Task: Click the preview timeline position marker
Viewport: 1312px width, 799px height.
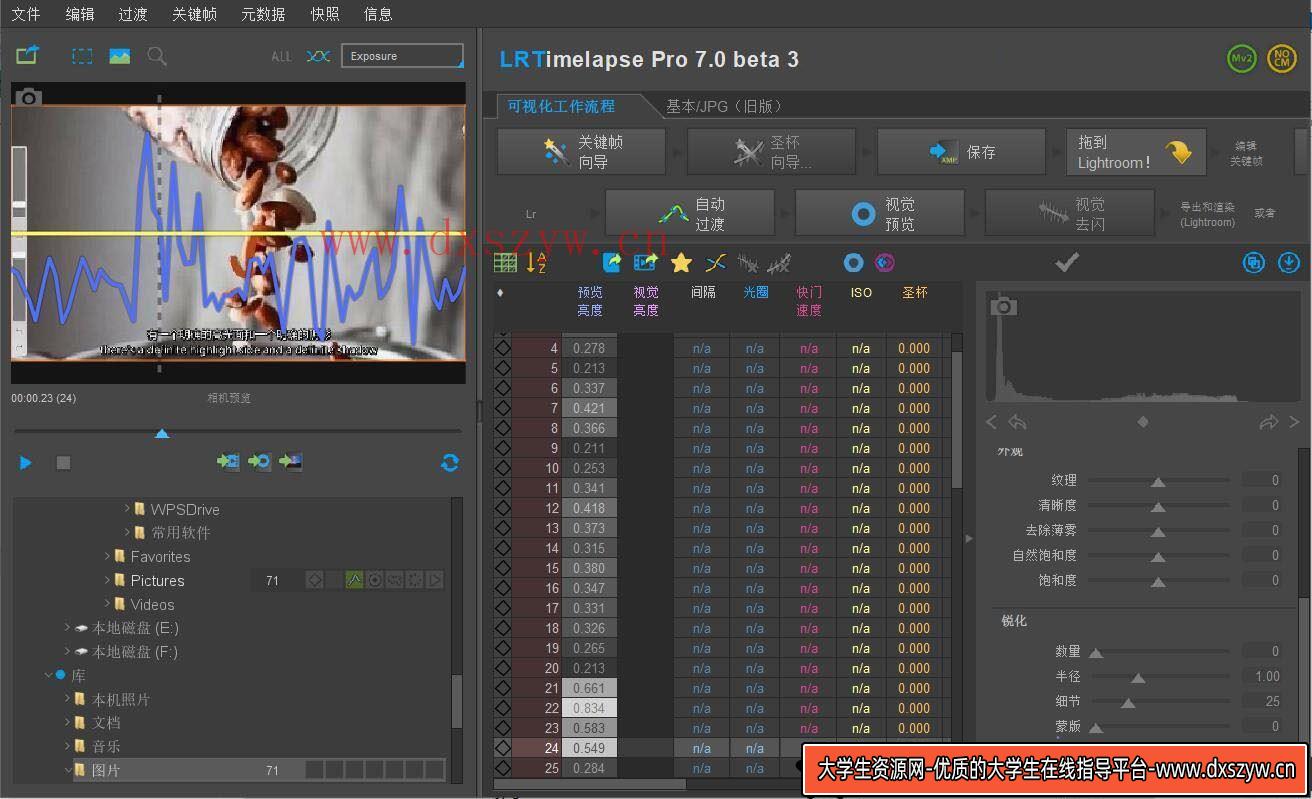Action: point(162,433)
